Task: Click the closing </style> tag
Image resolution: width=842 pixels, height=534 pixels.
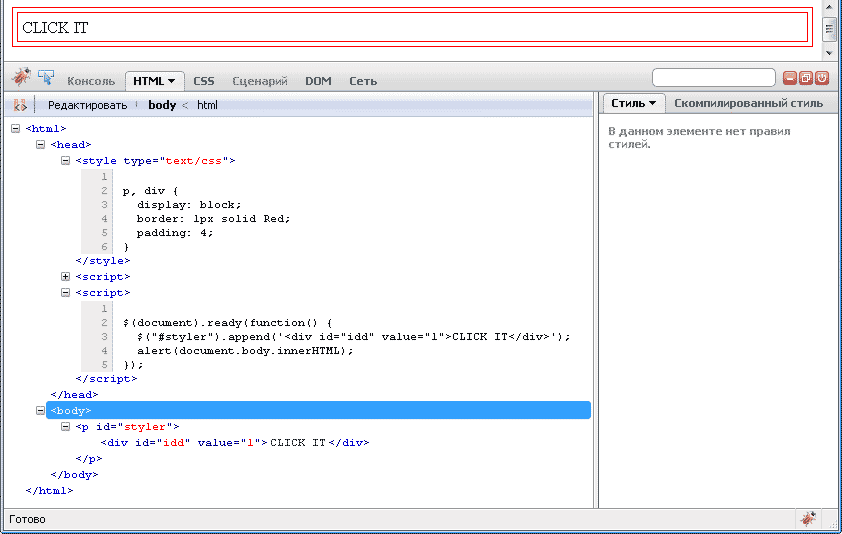Action: (x=103, y=261)
